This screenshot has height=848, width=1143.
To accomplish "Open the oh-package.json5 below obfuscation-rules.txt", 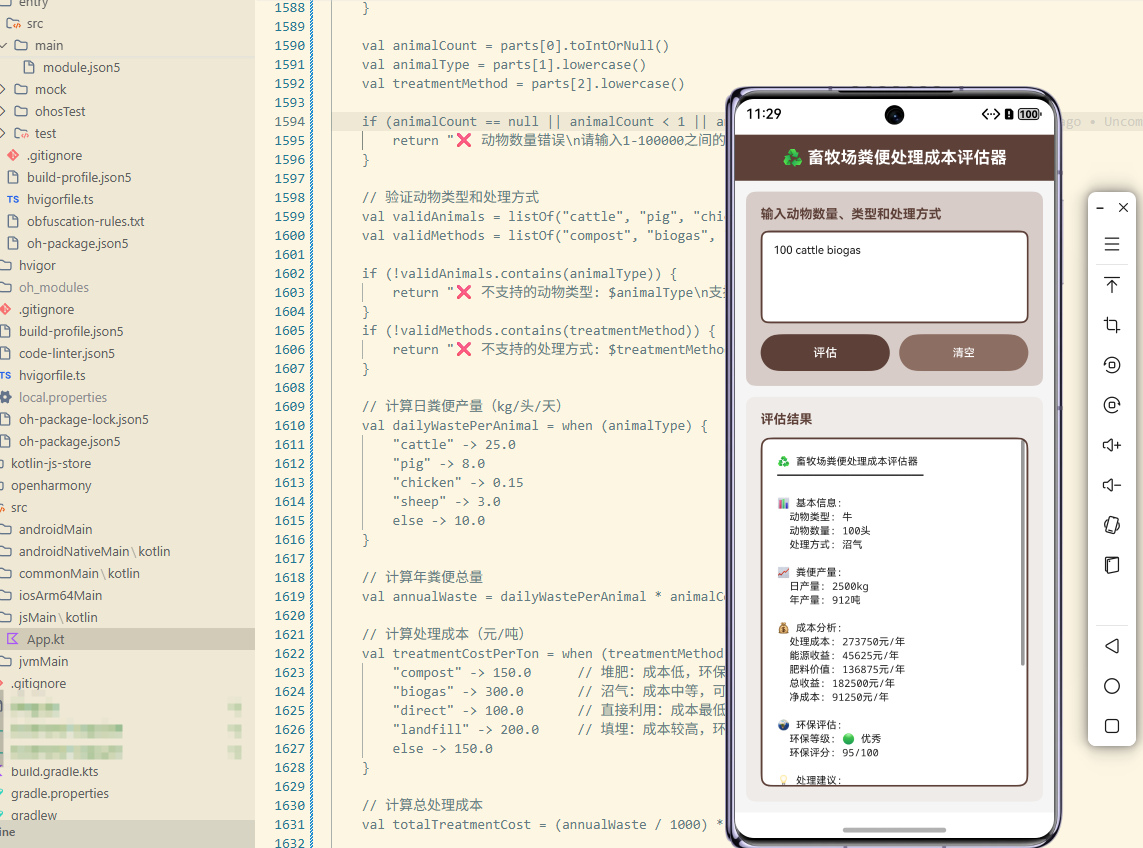I will [x=77, y=244].
